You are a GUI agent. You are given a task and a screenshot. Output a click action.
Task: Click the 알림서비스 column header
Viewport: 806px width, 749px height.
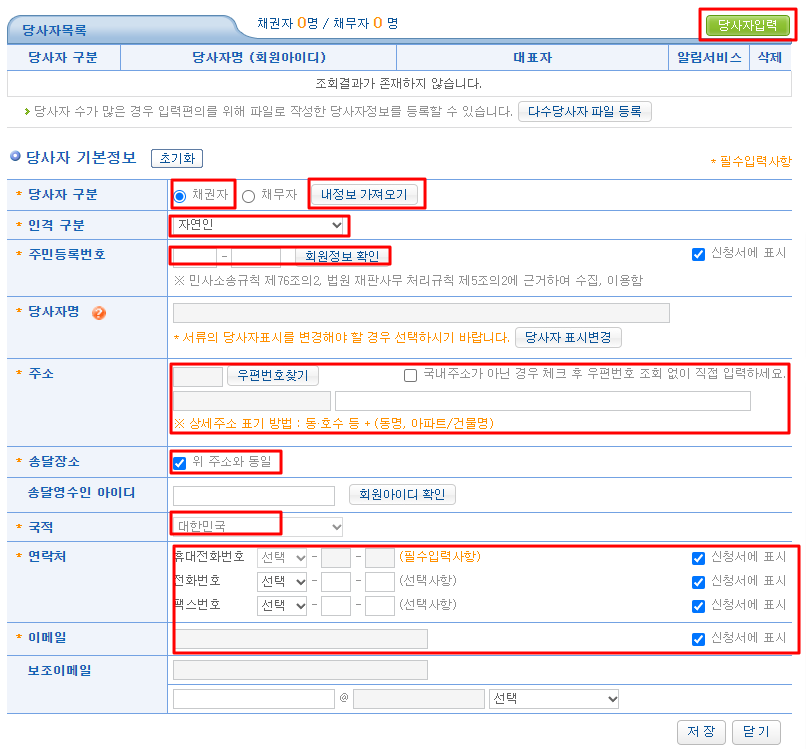(709, 57)
